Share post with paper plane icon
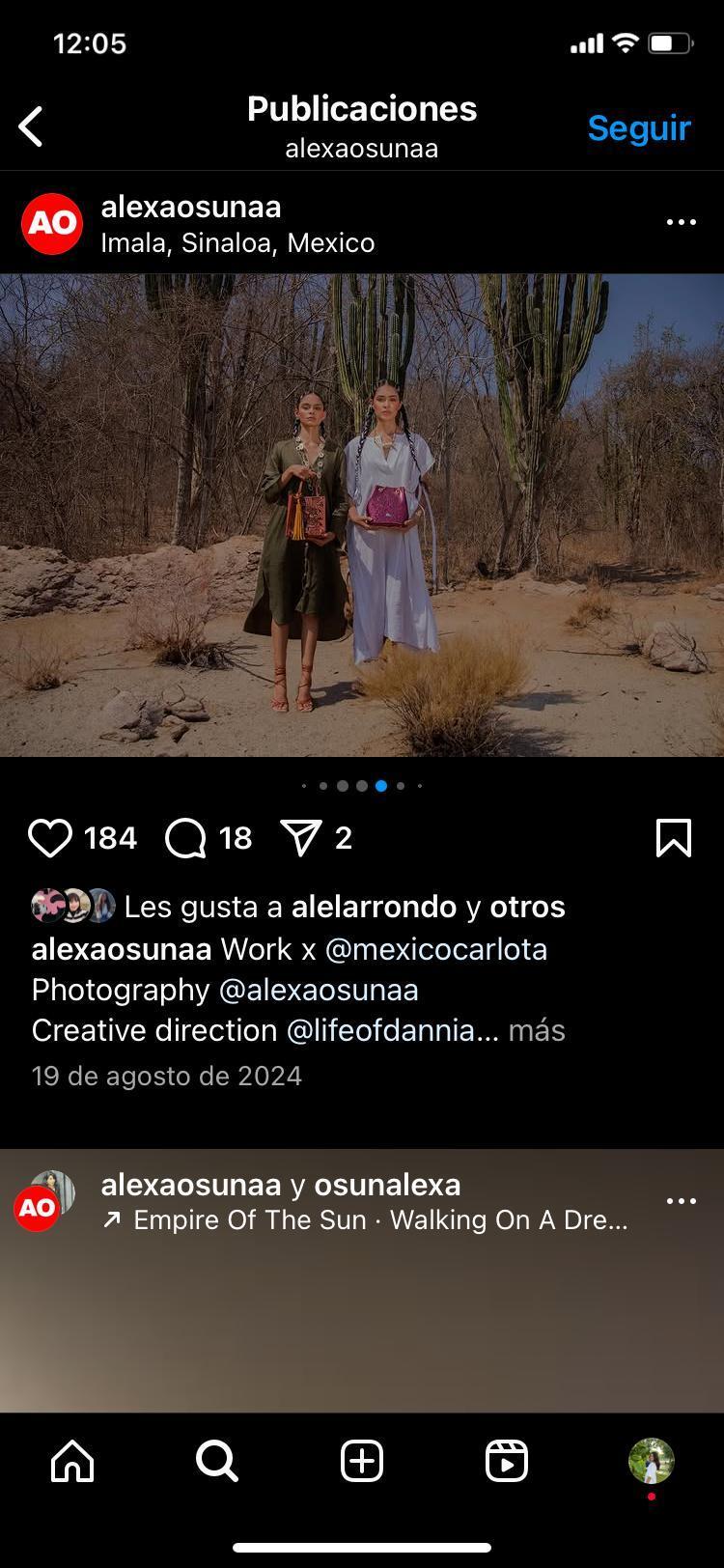724x1568 pixels. click(300, 838)
